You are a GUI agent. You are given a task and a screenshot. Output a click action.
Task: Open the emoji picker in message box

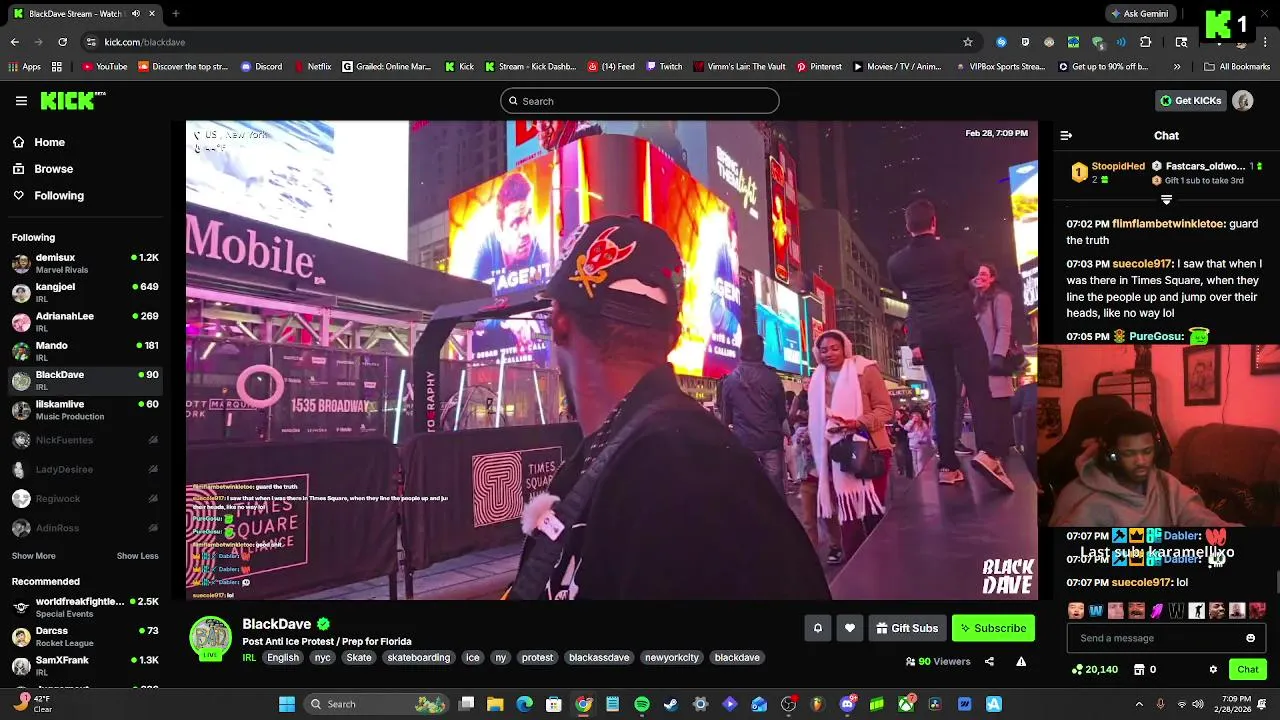tap(1250, 638)
